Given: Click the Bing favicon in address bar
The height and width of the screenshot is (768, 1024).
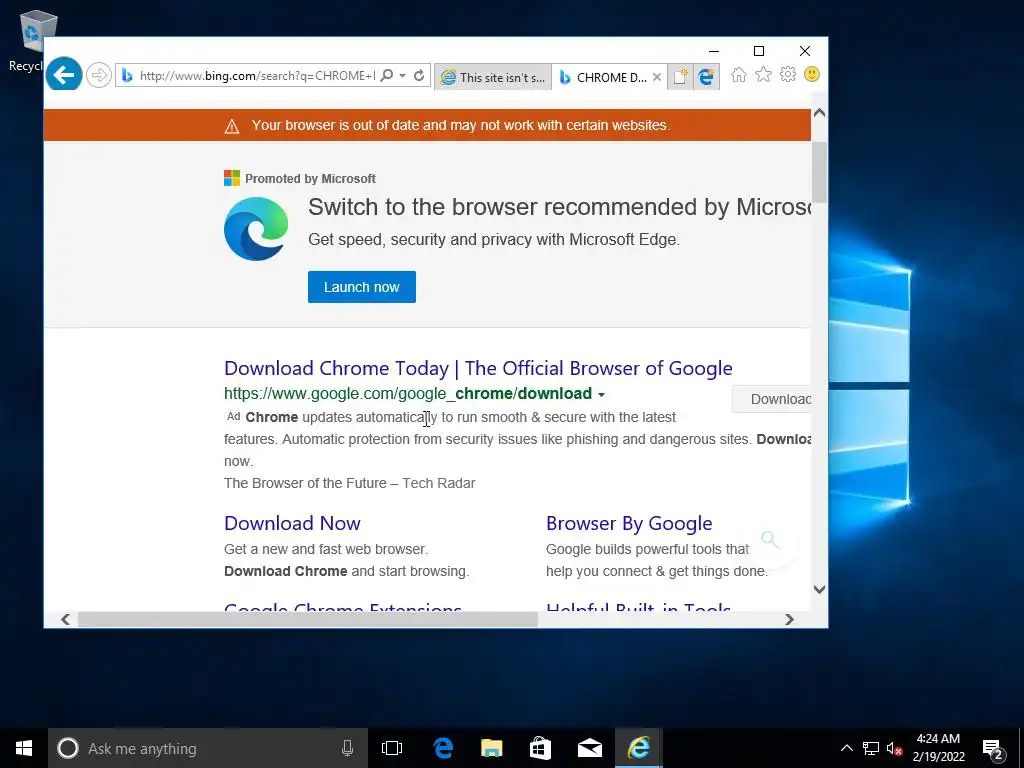Looking at the screenshot, I should click(x=127, y=76).
